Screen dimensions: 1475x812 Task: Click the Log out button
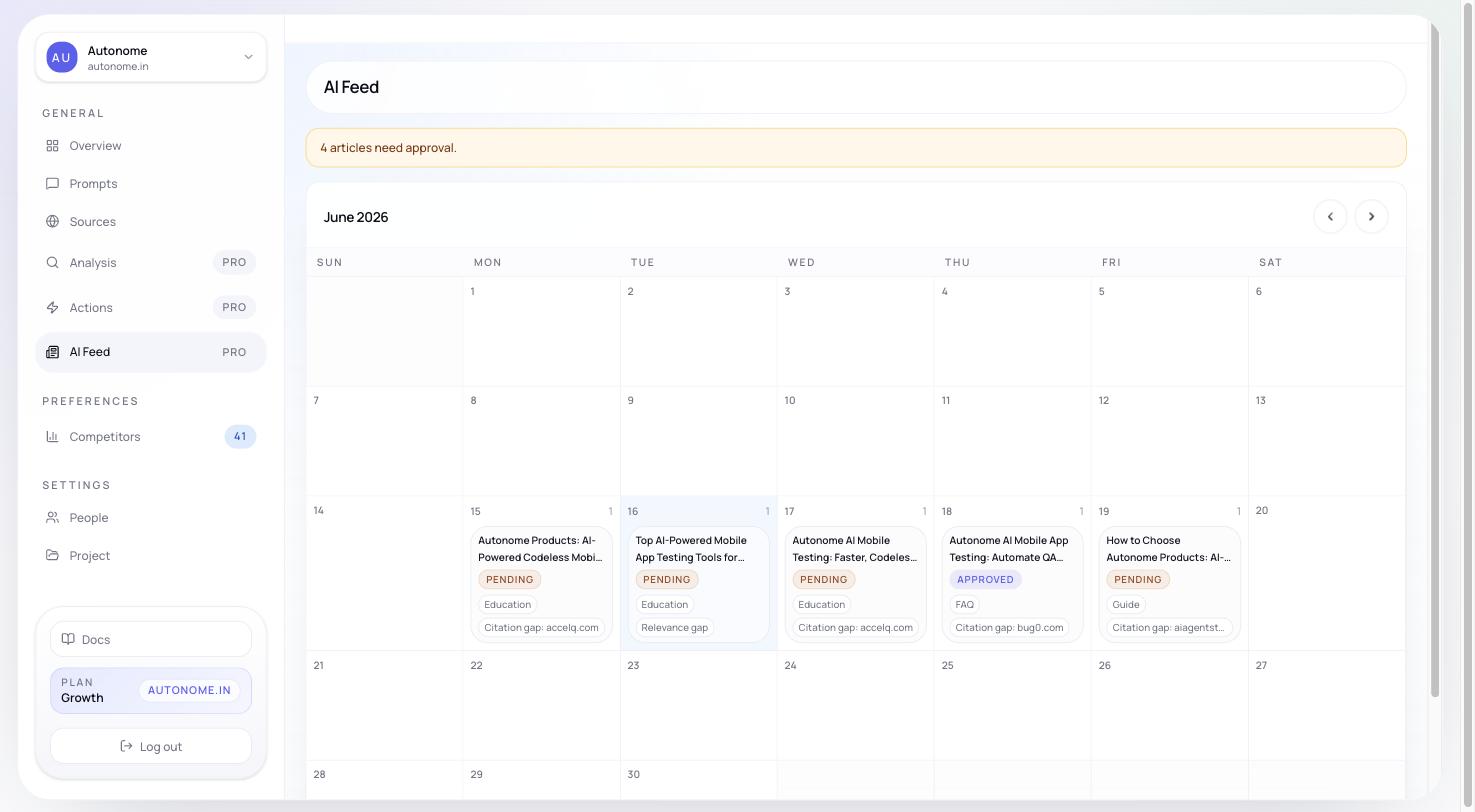click(151, 747)
